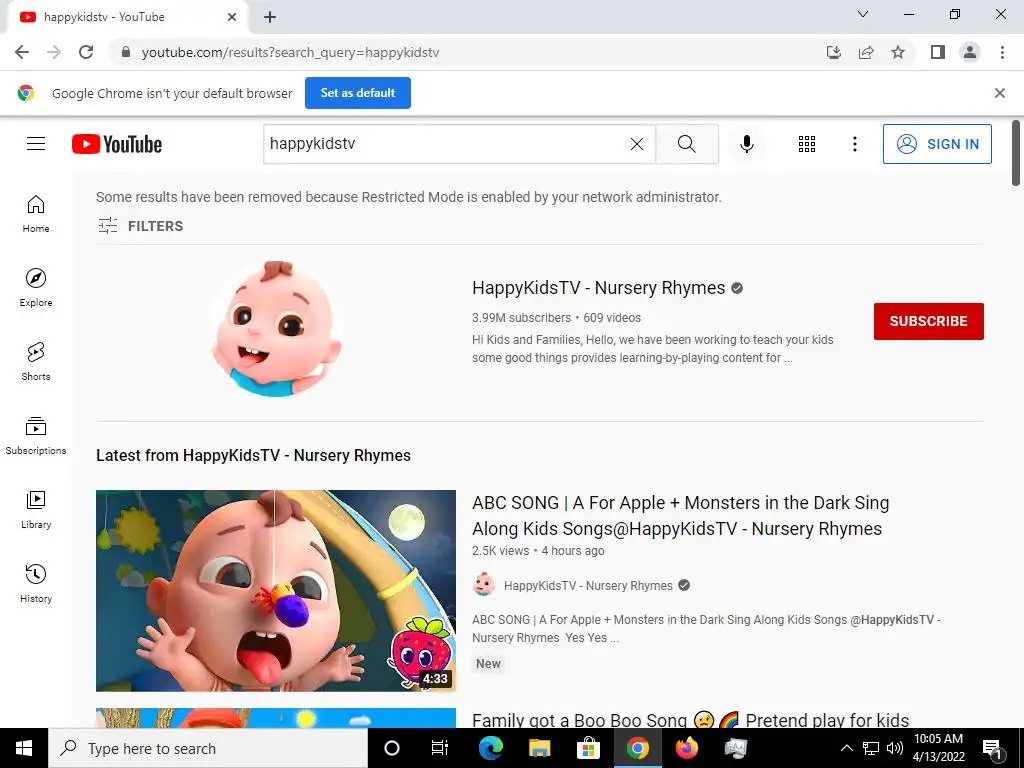Viewport: 1024px width, 768px height.
Task: Open a new browser tab
Action: [270, 17]
